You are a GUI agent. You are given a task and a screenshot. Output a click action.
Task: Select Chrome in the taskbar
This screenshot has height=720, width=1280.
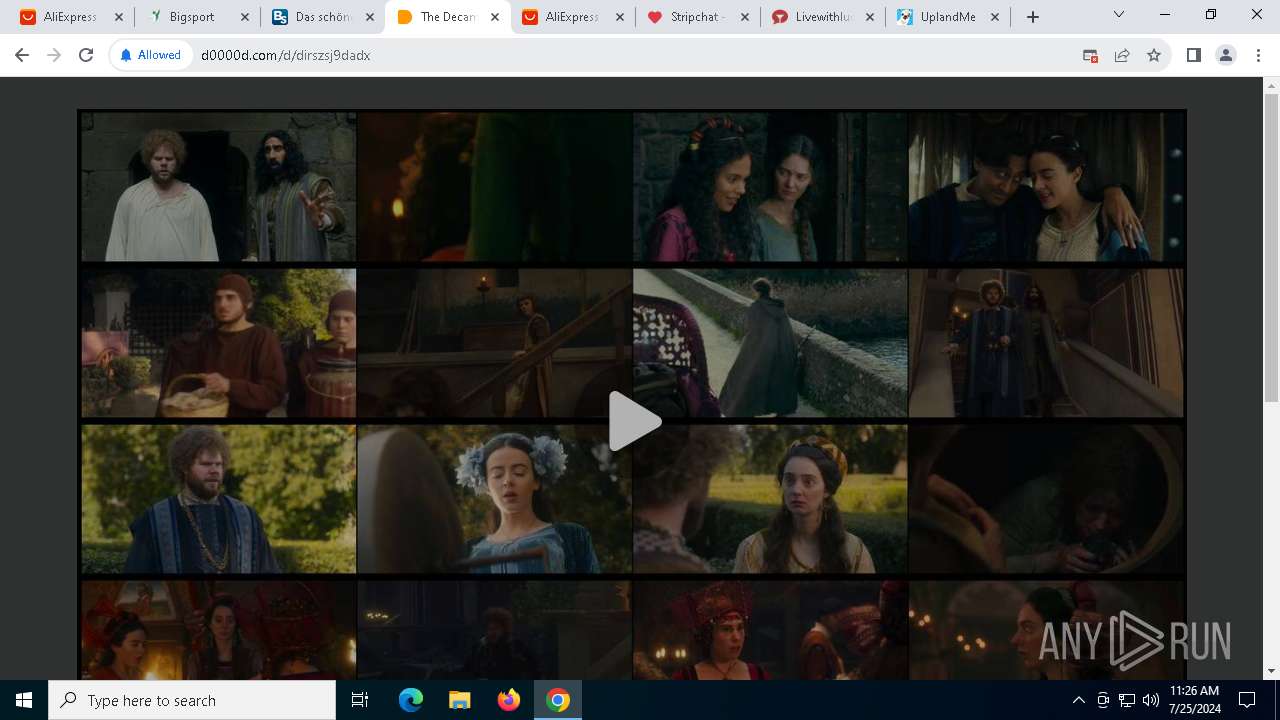click(x=557, y=700)
